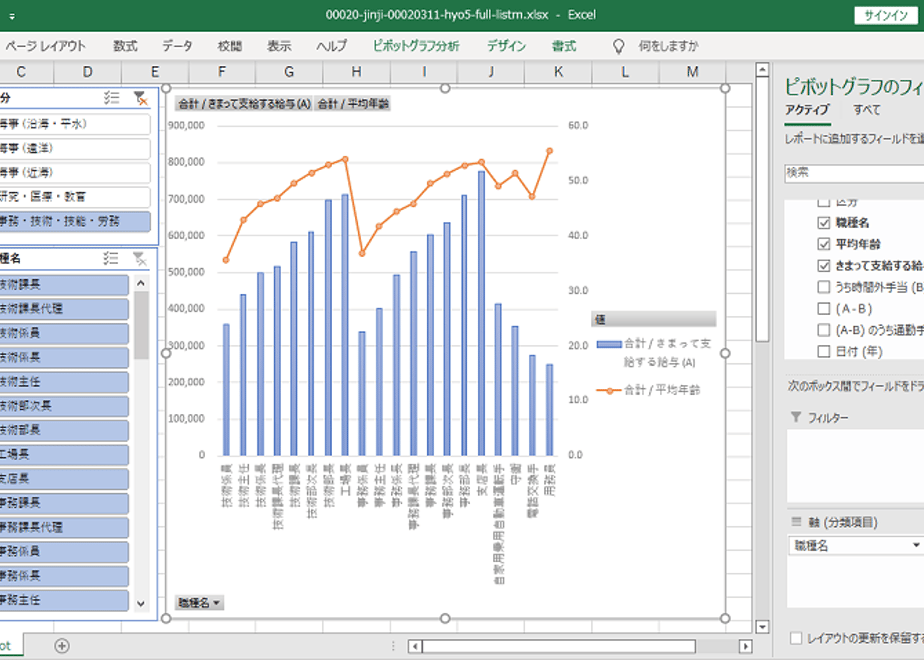
Task: Toggle multi-select in 区分 slicer
Action: (111, 98)
